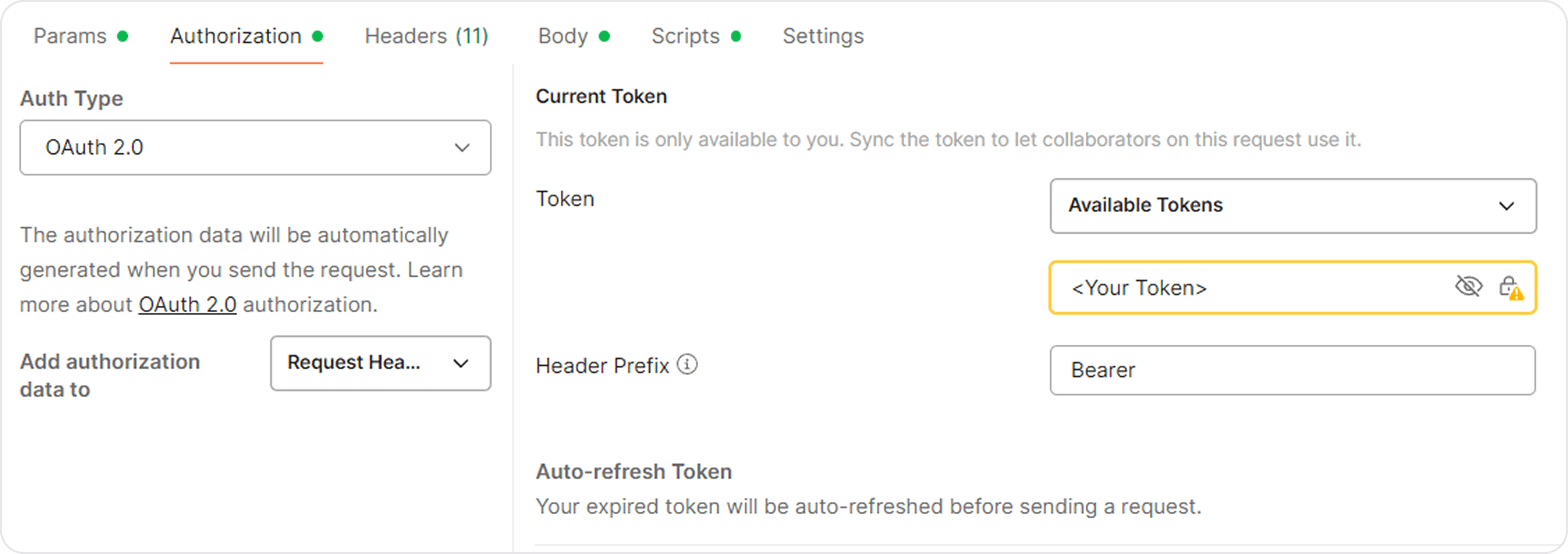The image size is (1568, 554).
Task: Open the Settings tab
Action: point(823,36)
